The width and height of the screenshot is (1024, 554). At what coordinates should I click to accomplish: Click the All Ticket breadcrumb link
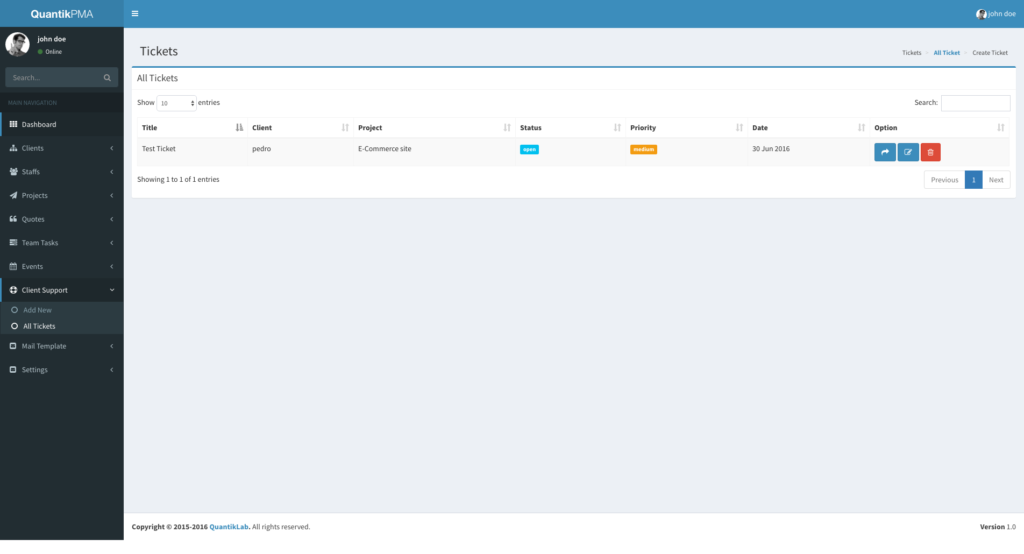click(946, 53)
